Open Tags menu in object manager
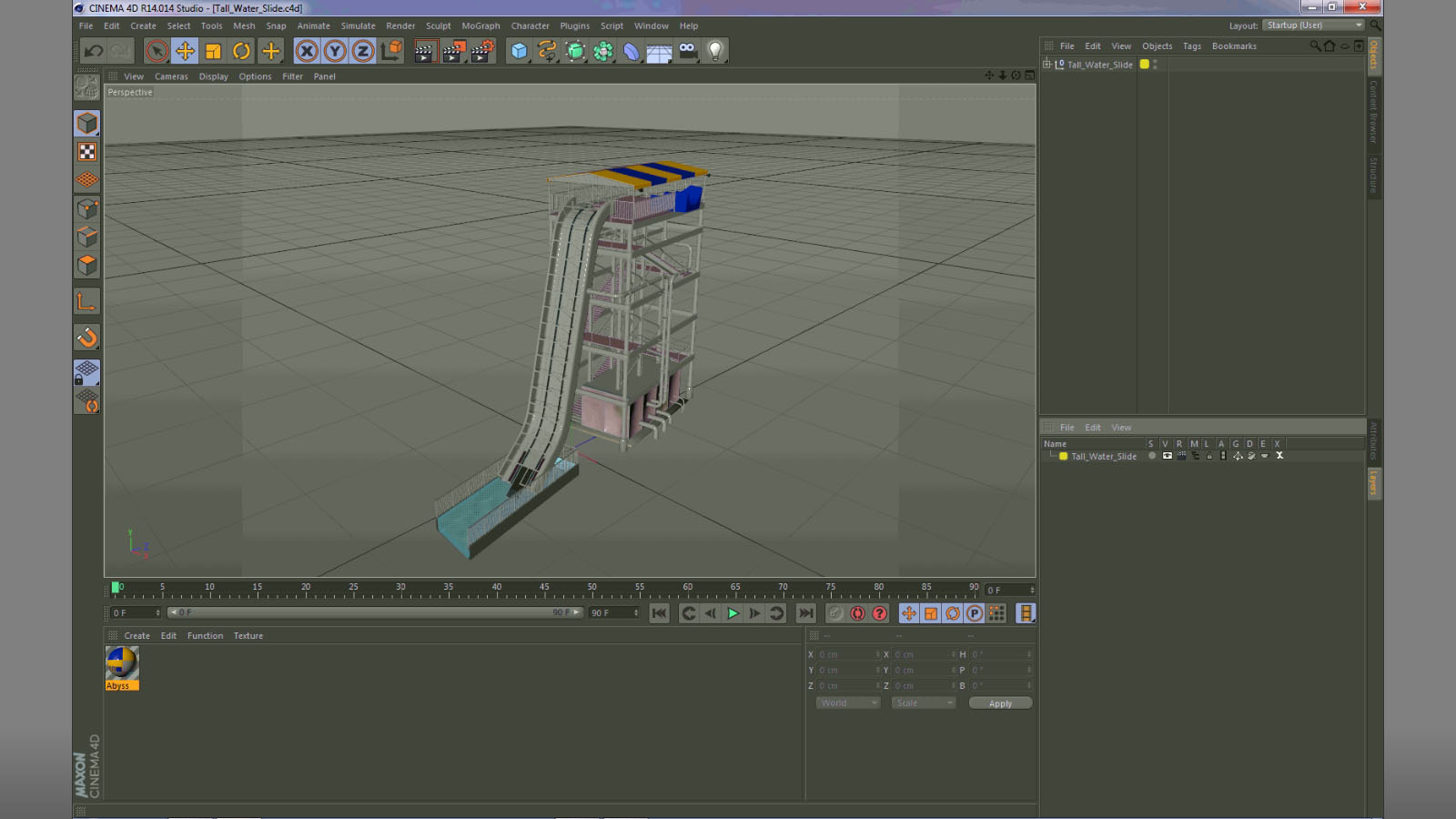 point(1191,46)
